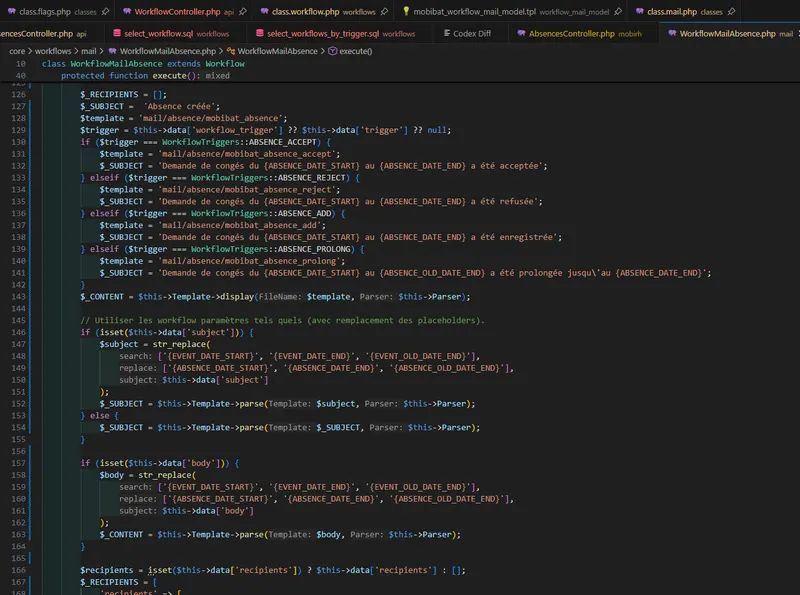
Task: Click the Codex Diff tab icon
Action: [x=446, y=33]
